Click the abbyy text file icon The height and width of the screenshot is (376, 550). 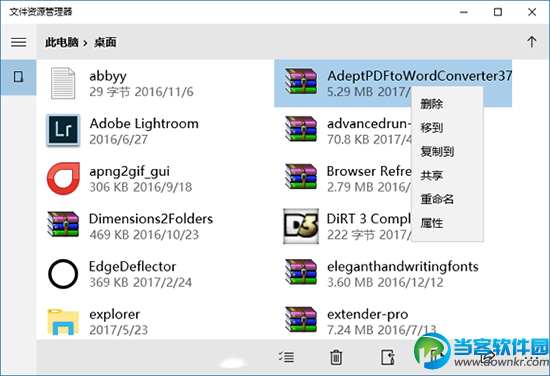click(63, 83)
